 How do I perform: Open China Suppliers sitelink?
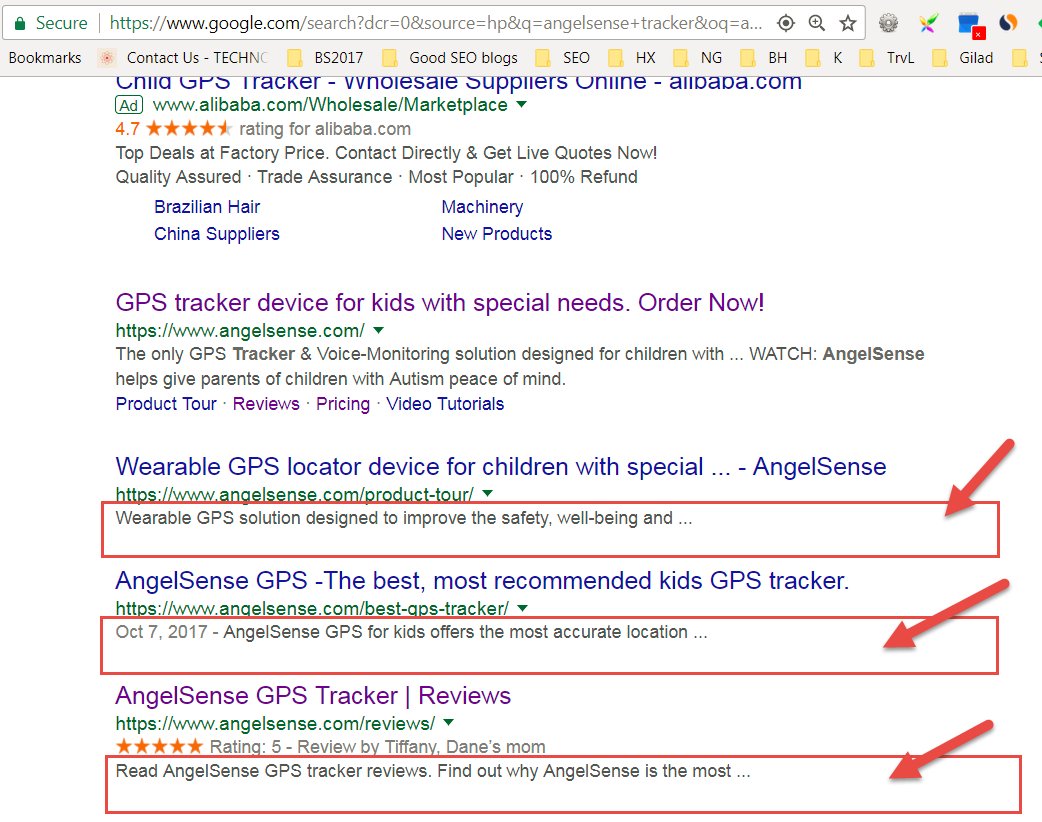click(217, 234)
